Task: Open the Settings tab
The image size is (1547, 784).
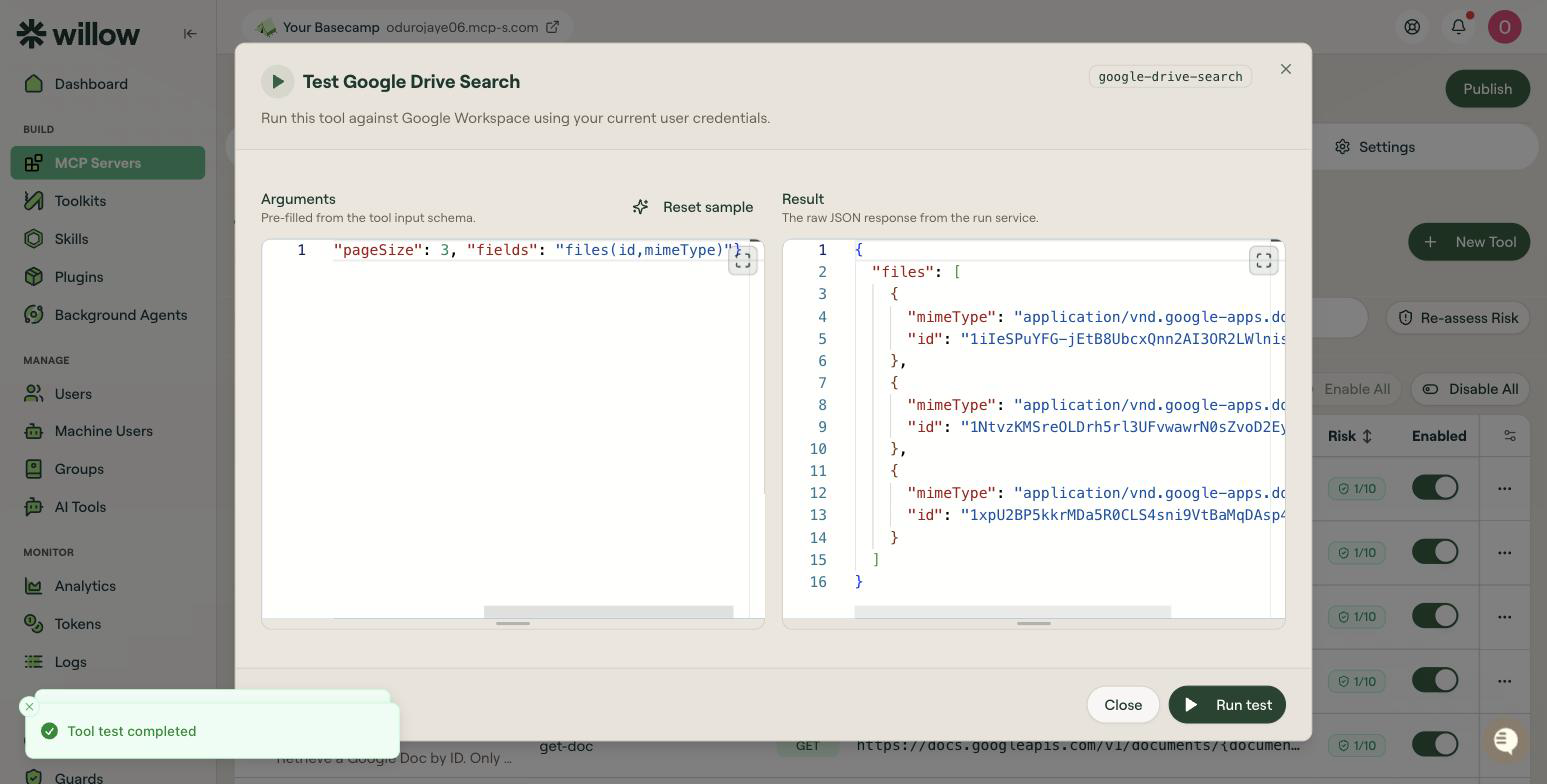Action: [1376, 147]
